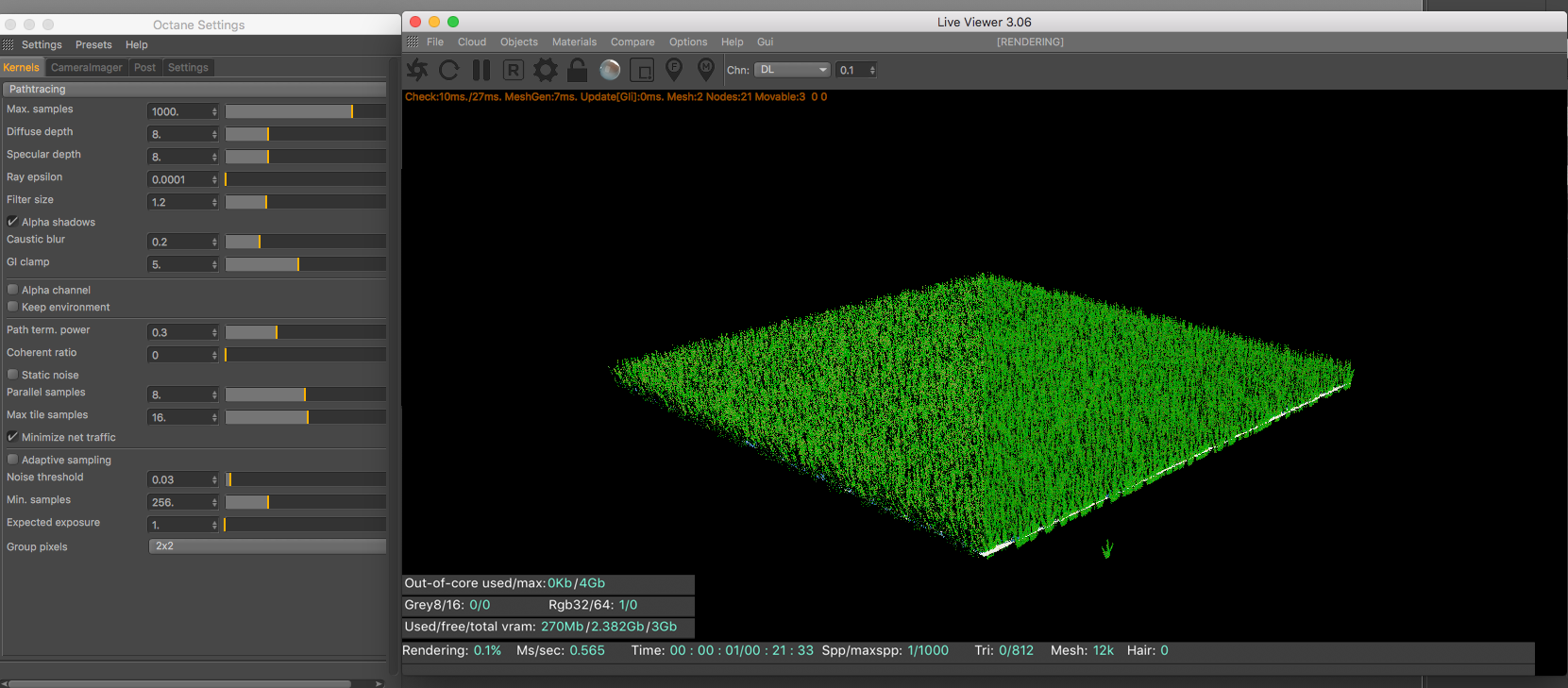Viewport: 1568px width, 688px height.
Task: Open the Gui menu
Action: (x=765, y=42)
